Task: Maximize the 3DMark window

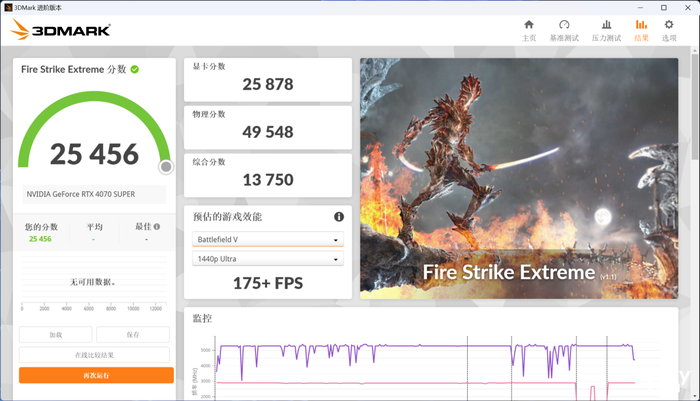Action: click(x=664, y=8)
